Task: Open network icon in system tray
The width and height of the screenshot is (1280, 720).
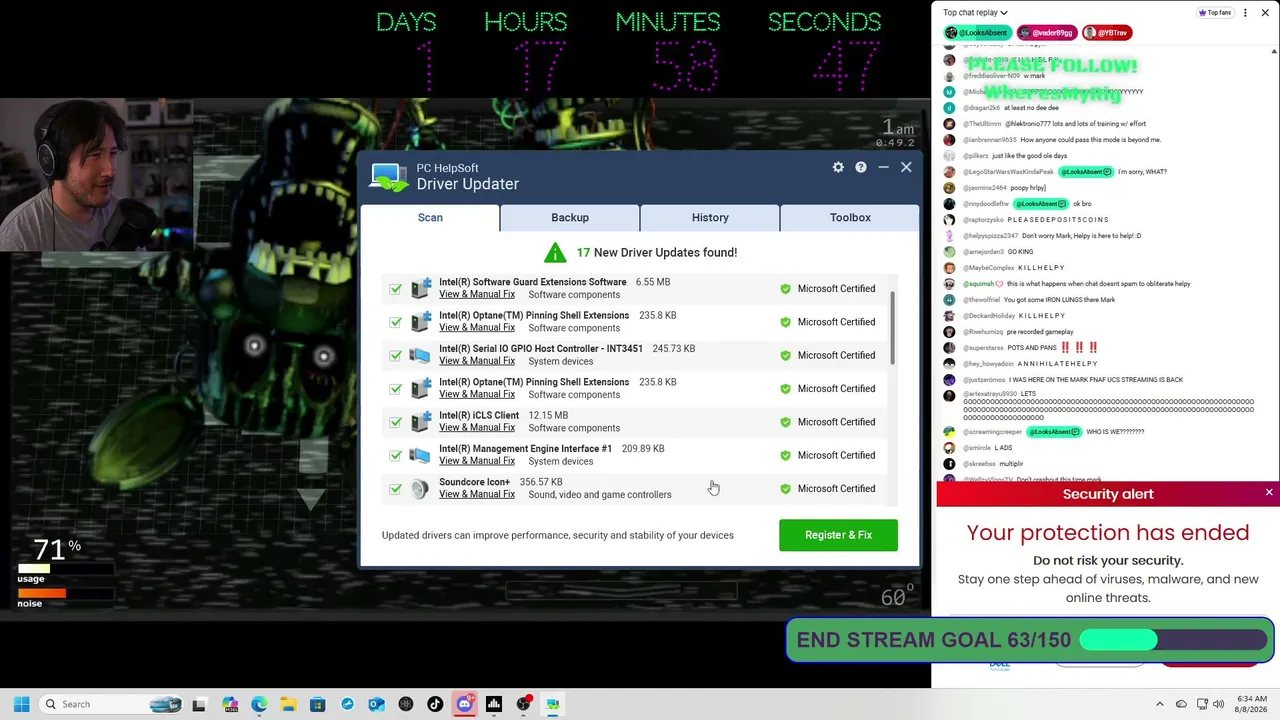Action: tap(1202, 704)
